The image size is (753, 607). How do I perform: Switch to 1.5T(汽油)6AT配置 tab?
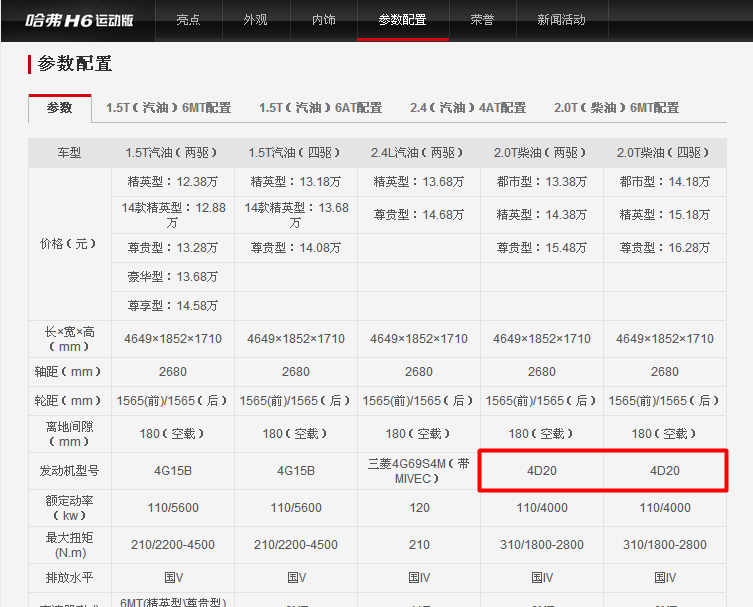320,108
